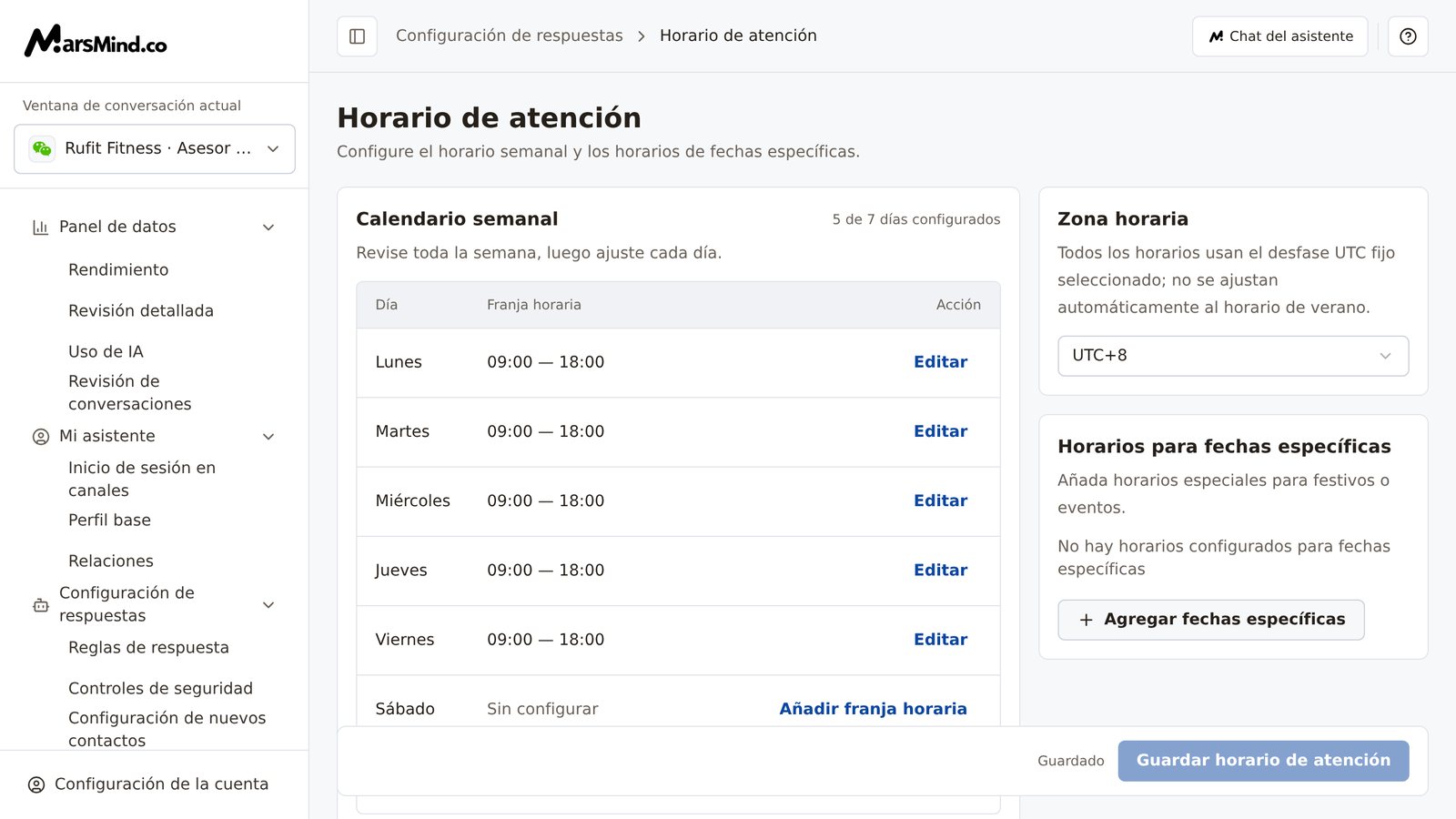
Task: Edit the Viernes schedule
Action: coord(940,640)
